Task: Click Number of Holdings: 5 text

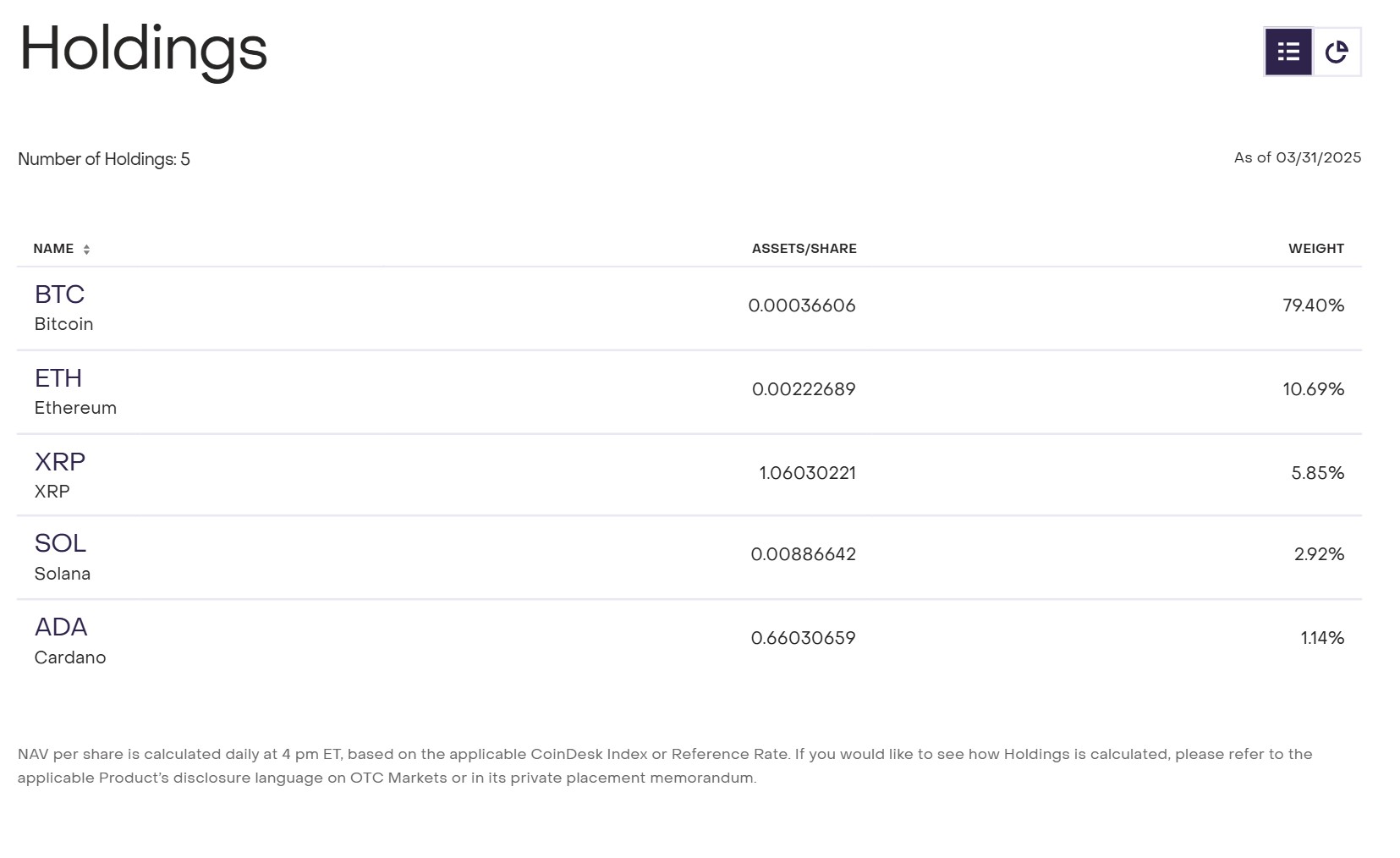Action: (x=104, y=159)
